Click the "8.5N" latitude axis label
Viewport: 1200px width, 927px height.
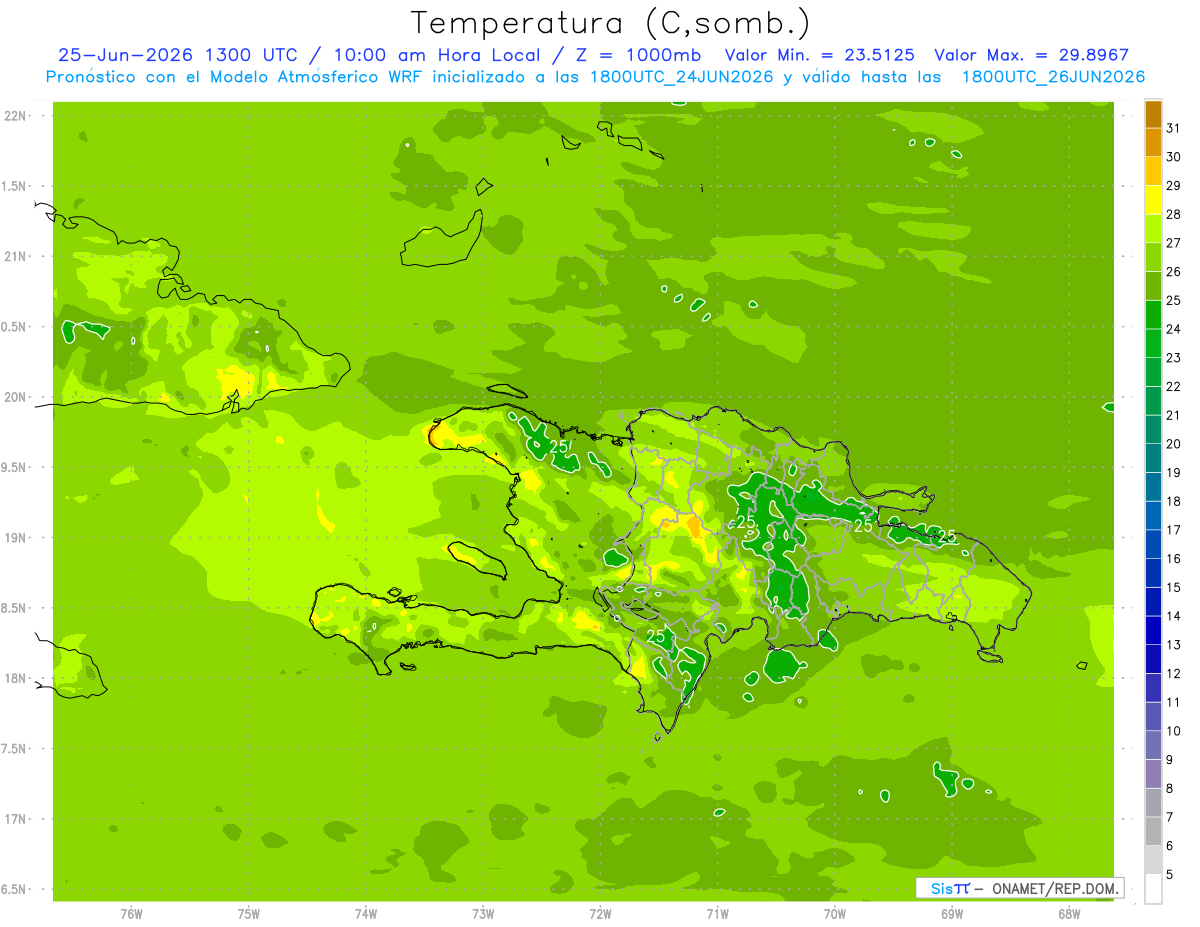tap(15, 608)
